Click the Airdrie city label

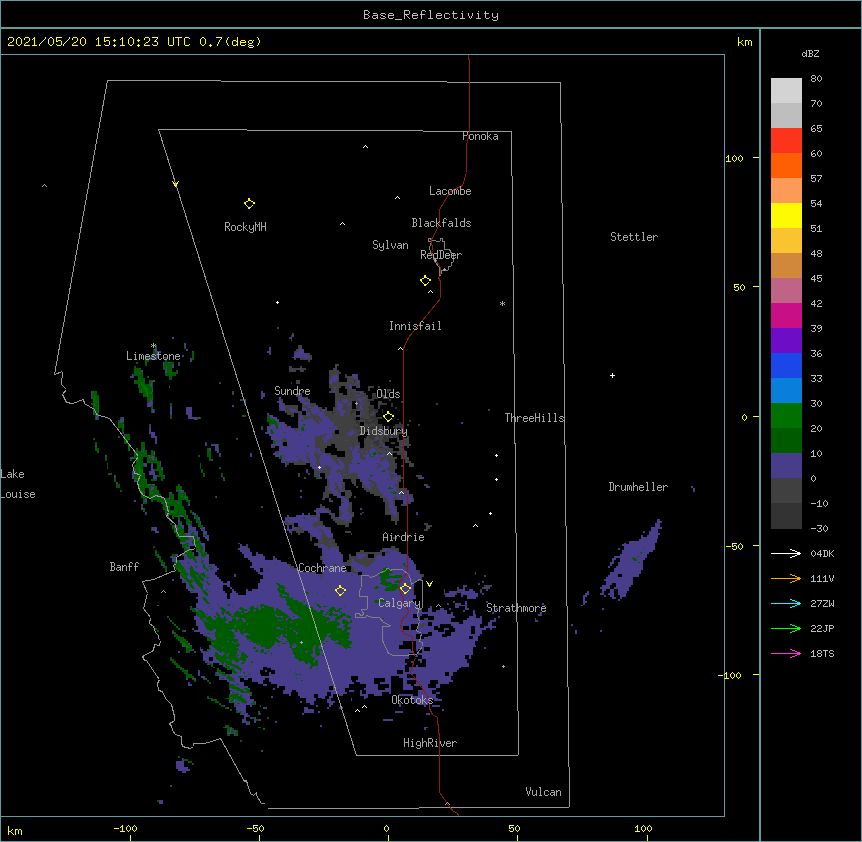pos(404,537)
